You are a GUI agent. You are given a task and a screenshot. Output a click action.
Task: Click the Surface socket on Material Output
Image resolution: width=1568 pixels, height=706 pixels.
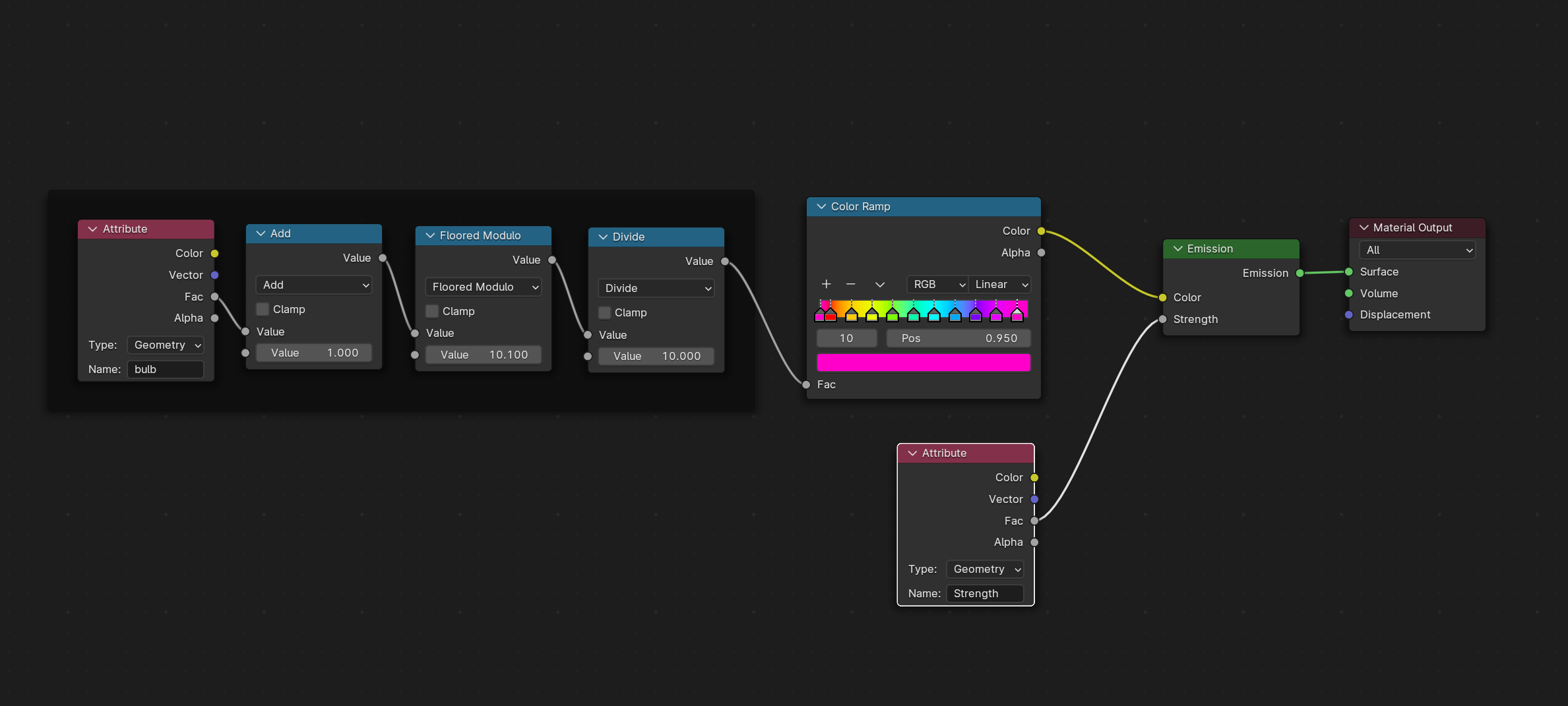tap(1350, 272)
